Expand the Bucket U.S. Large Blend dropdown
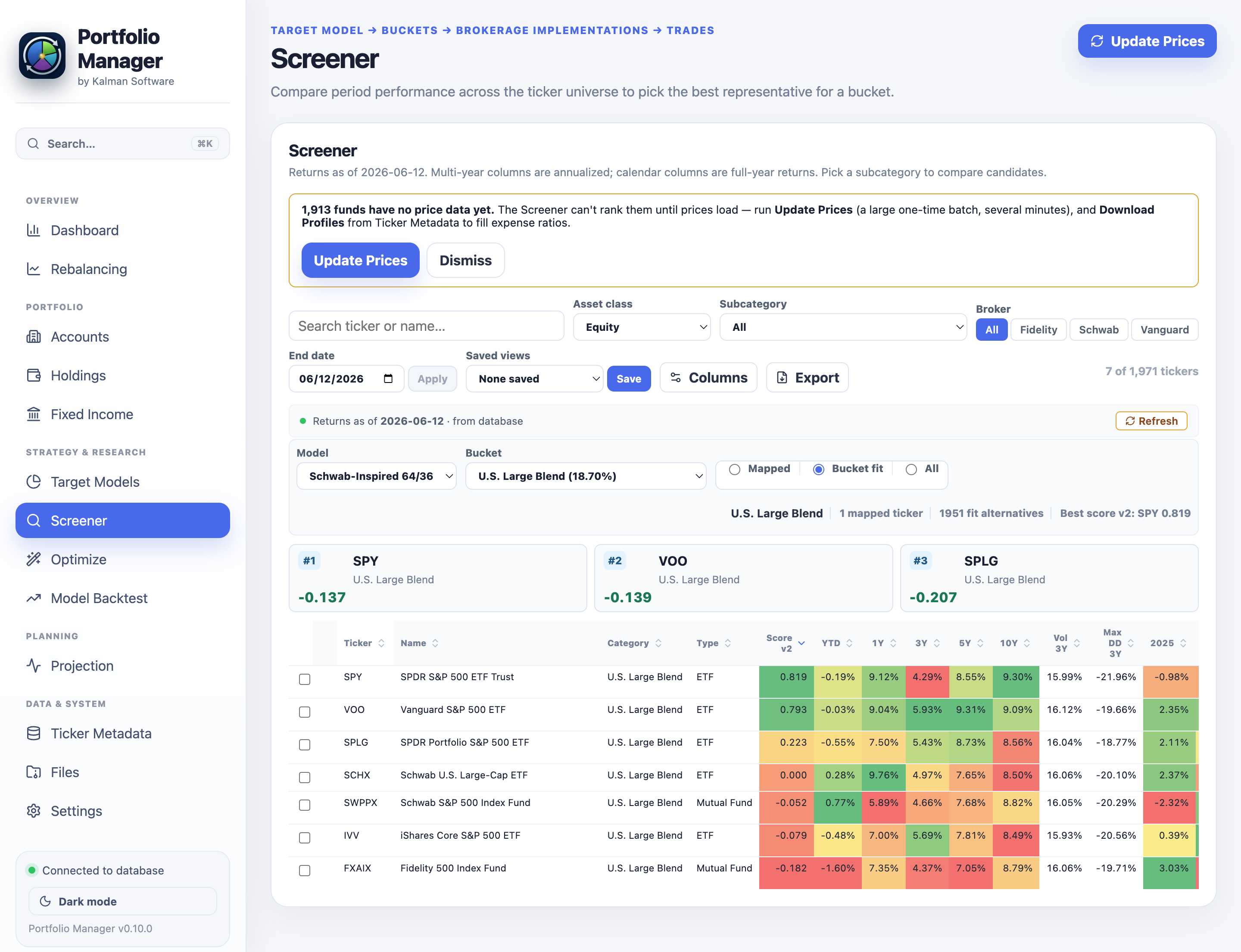This screenshot has height=952, width=1241. click(586, 476)
